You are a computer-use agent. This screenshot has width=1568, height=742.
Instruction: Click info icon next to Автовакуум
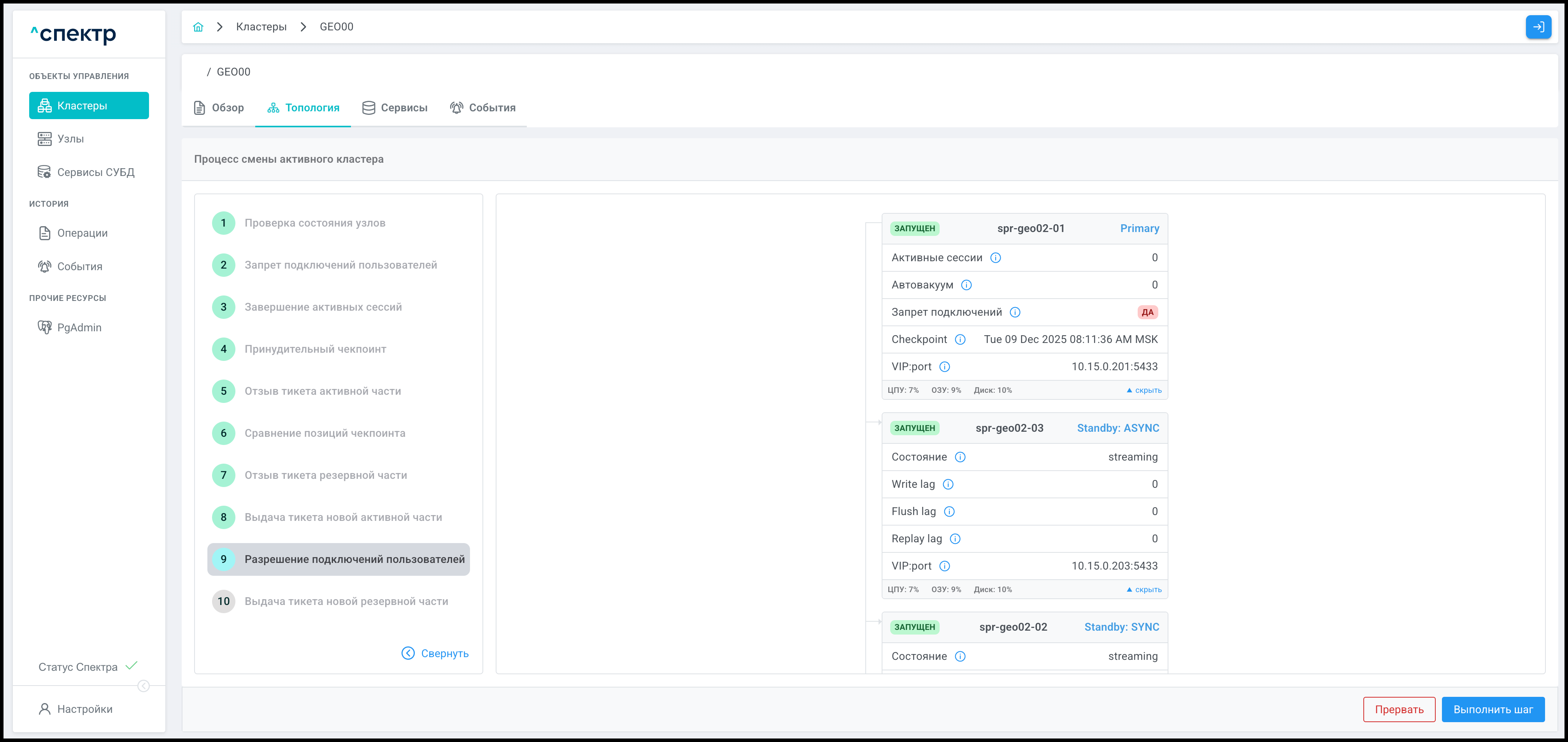point(966,285)
